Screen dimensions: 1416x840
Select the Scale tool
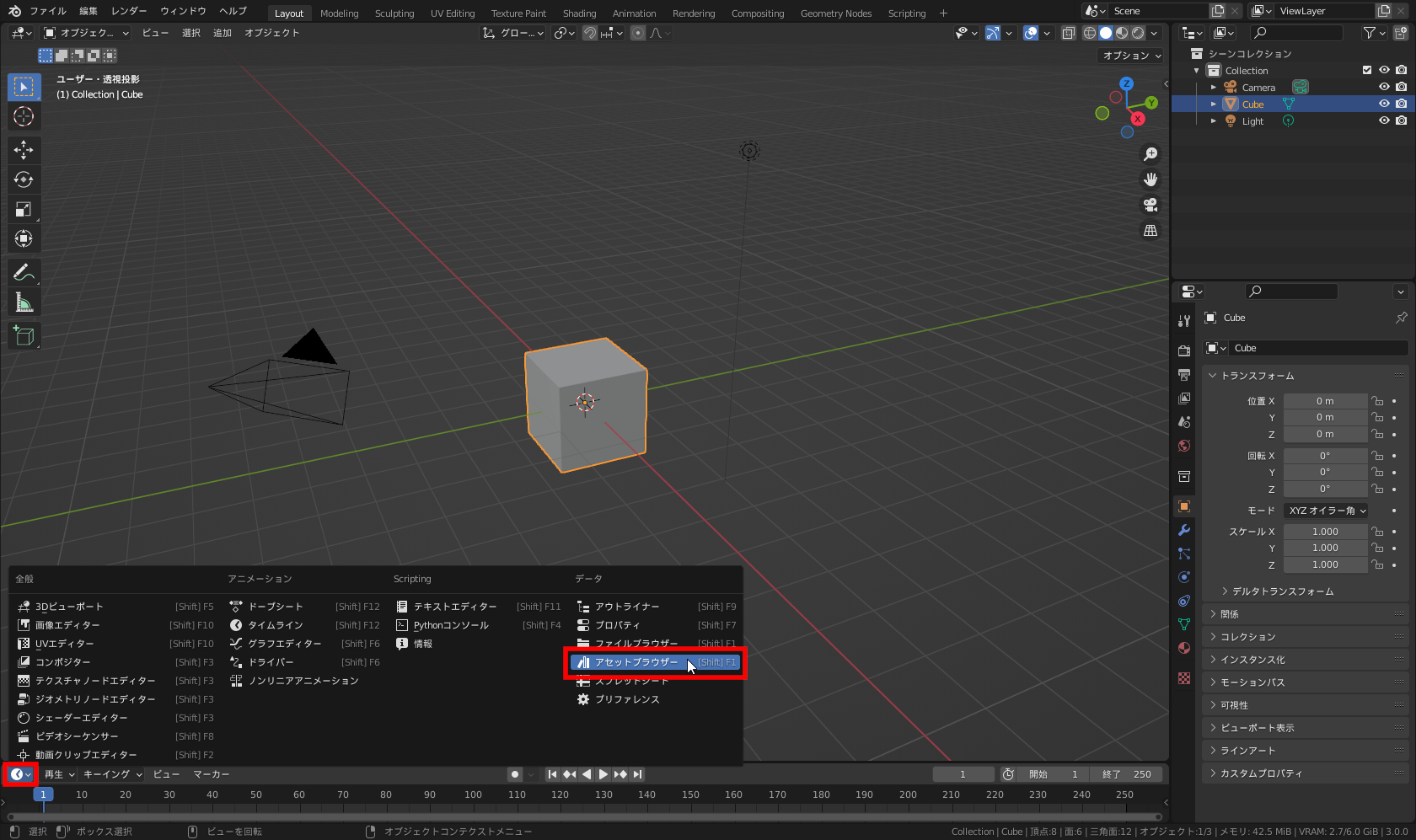(24, 209)
